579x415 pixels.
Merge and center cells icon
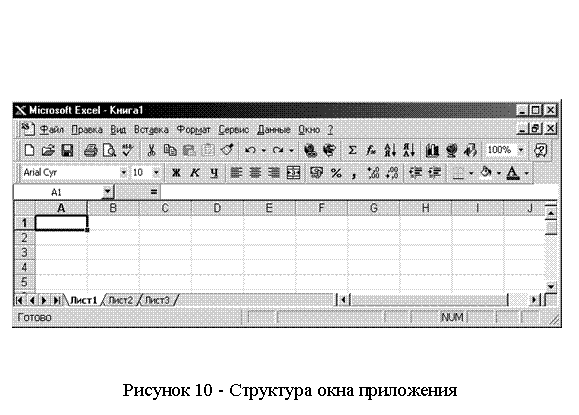pyautogui.click(x=293, y=172)
